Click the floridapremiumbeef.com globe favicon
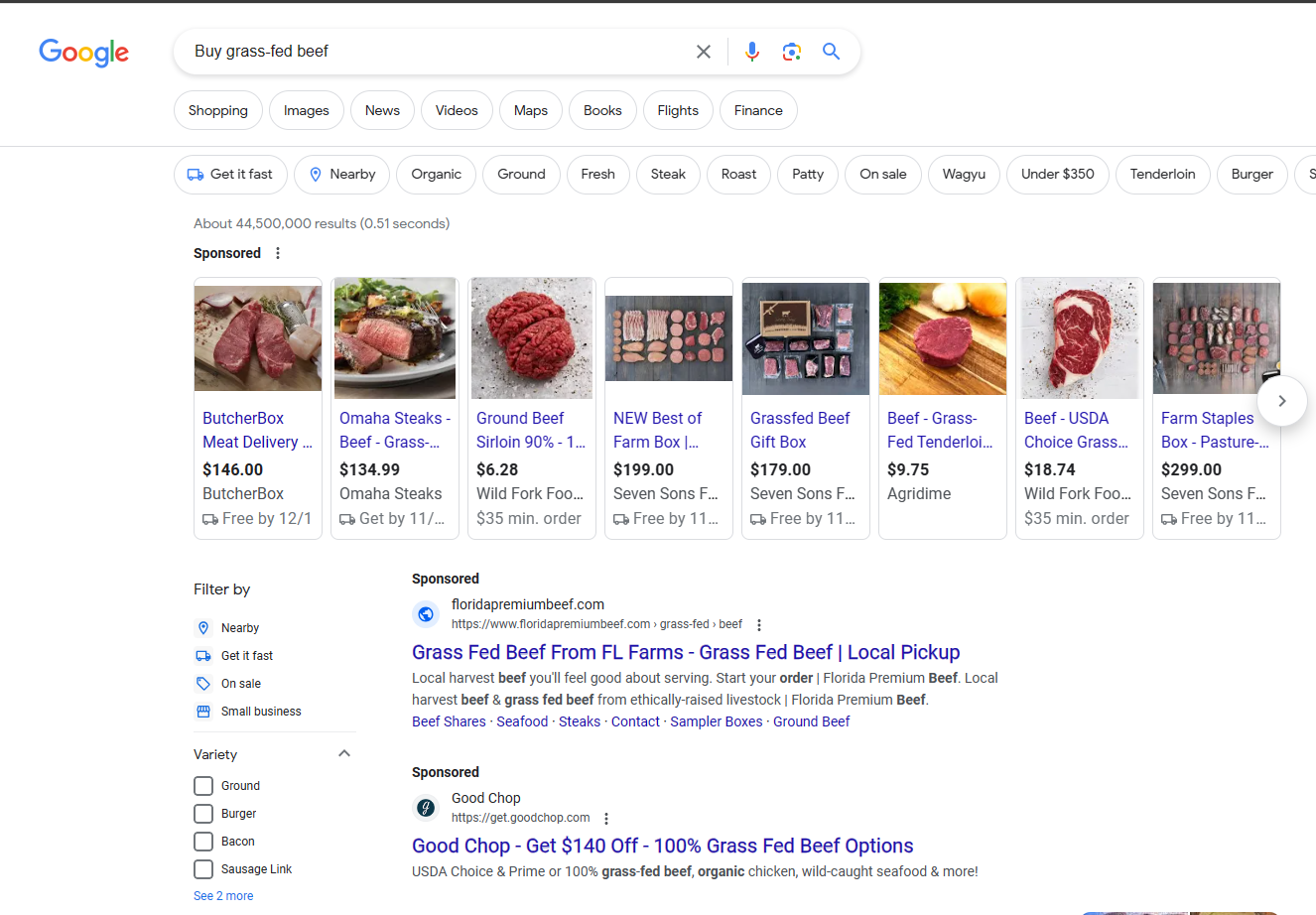This screenshot has width=1316, height=915. coord(426,614)
